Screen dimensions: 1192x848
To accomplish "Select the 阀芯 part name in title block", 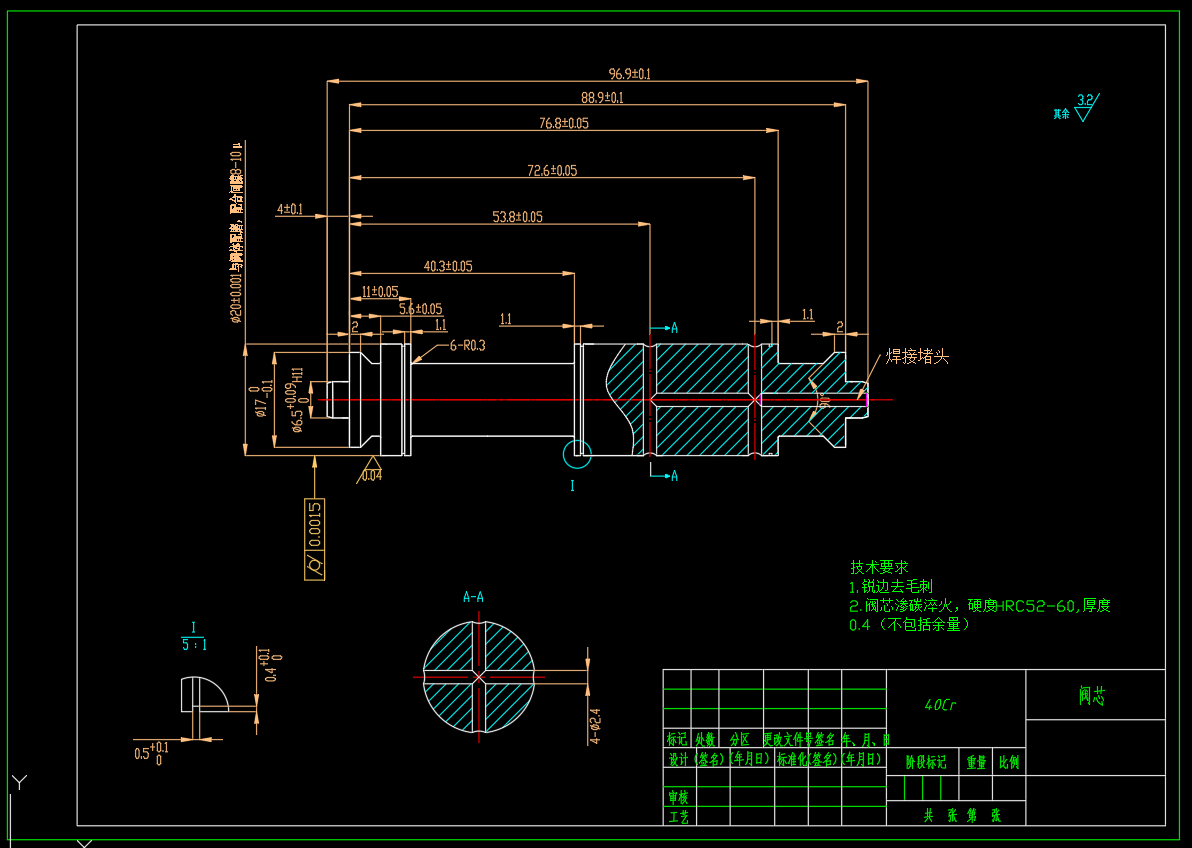I will (1092, 695).
